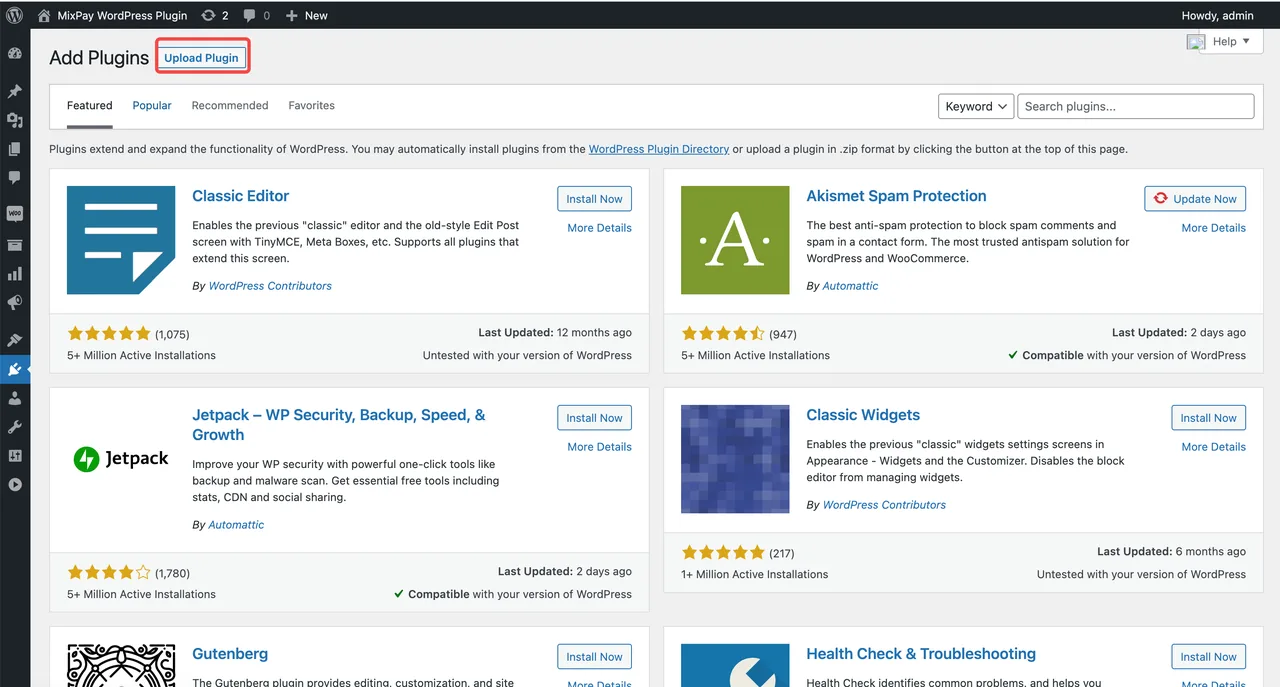Image resolution: width=1280 pixels, height=687 pixels.
Task: Open the New content menu
Action: tap(306, 15)
